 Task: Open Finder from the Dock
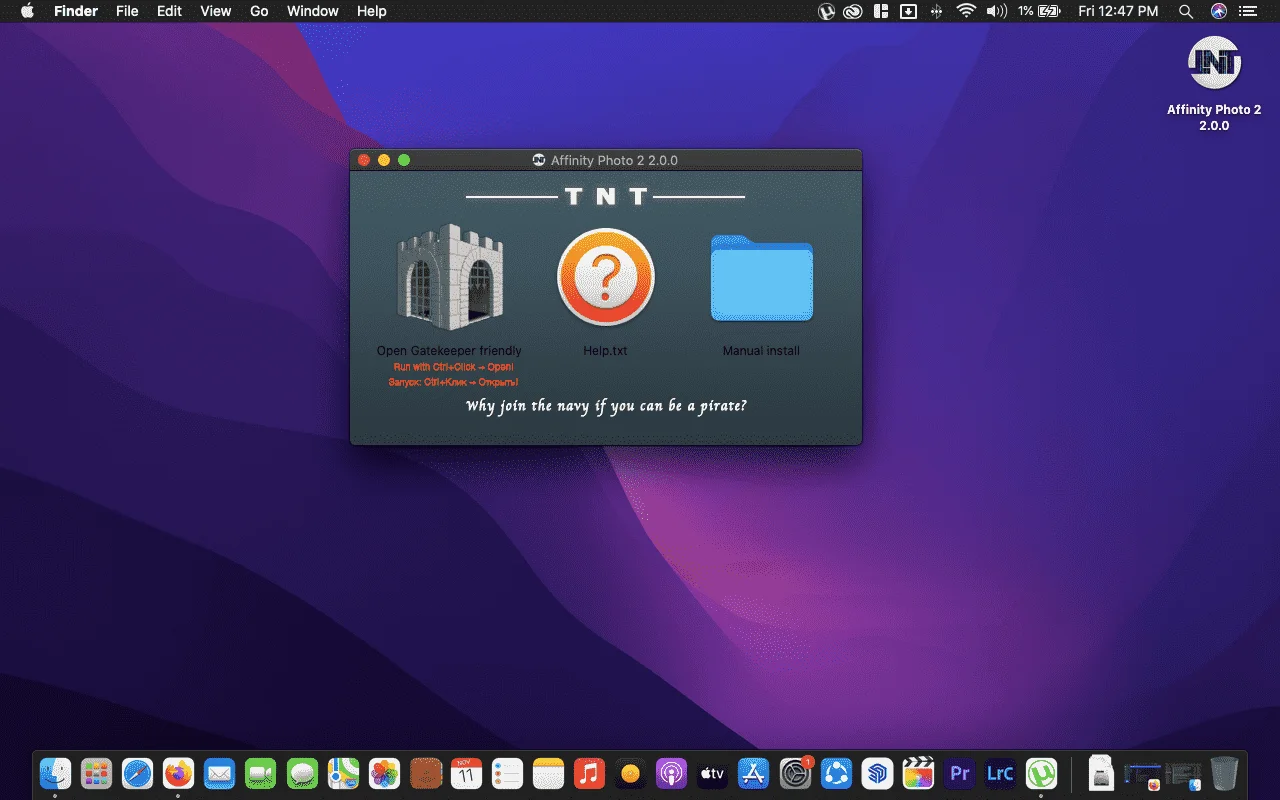pos(55,773)
